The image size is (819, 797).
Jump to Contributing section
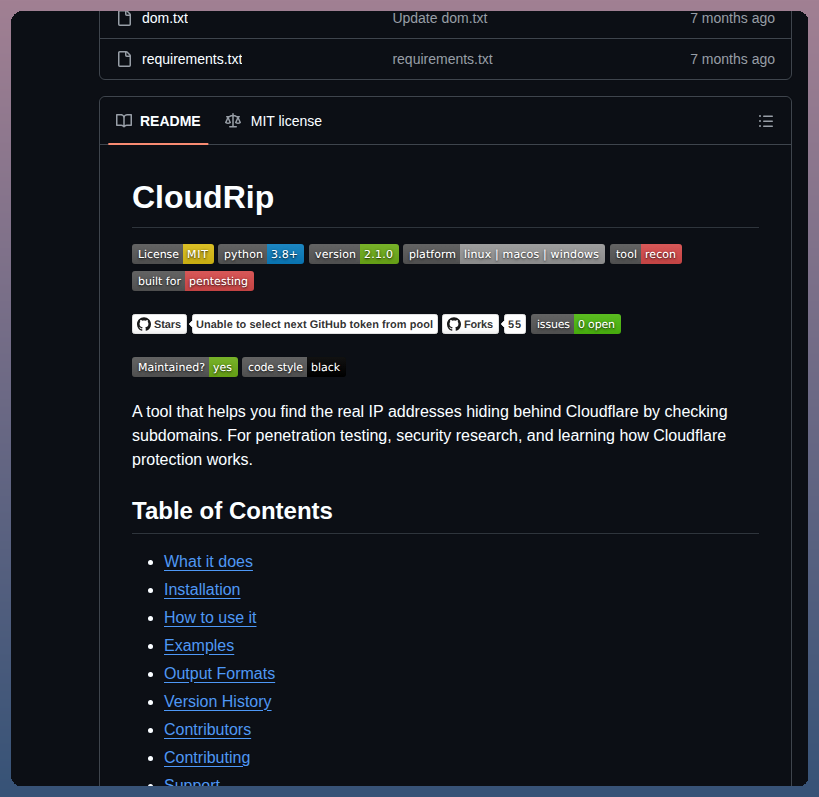[207, 758]
